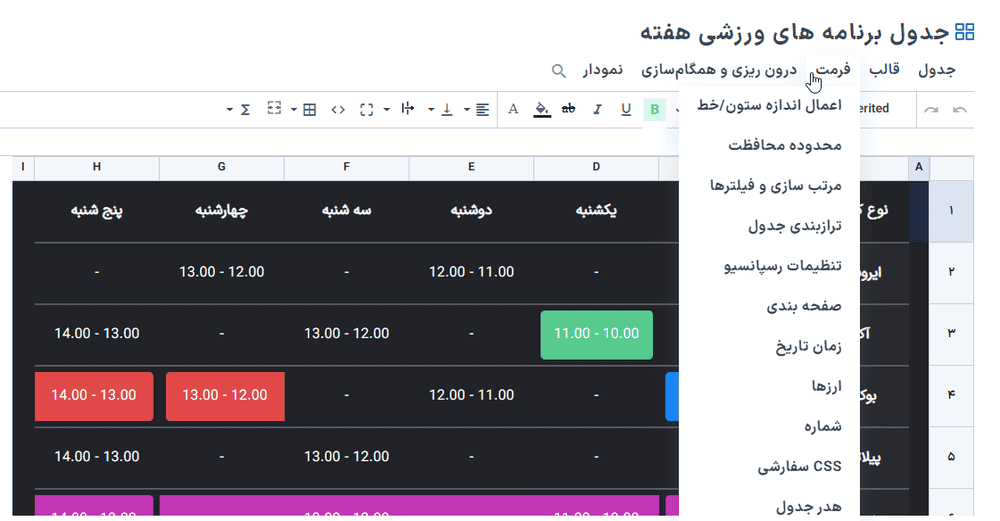Select row ۵ header
Screen dimensions: 1000x521
coord(952,457)
